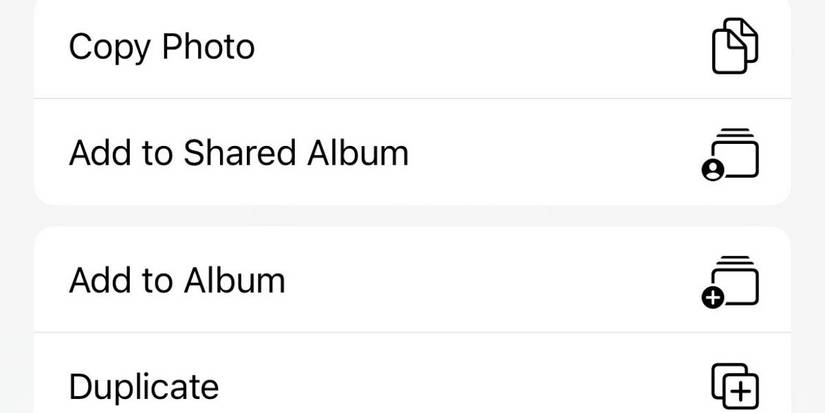The image size is (825, 413).
Task: Tap the "Add to Album" text
Action: [x=177, y=280]
